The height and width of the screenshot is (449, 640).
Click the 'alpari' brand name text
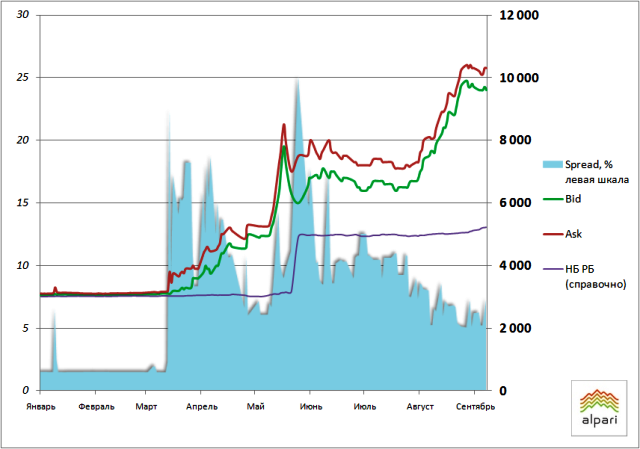599,421
